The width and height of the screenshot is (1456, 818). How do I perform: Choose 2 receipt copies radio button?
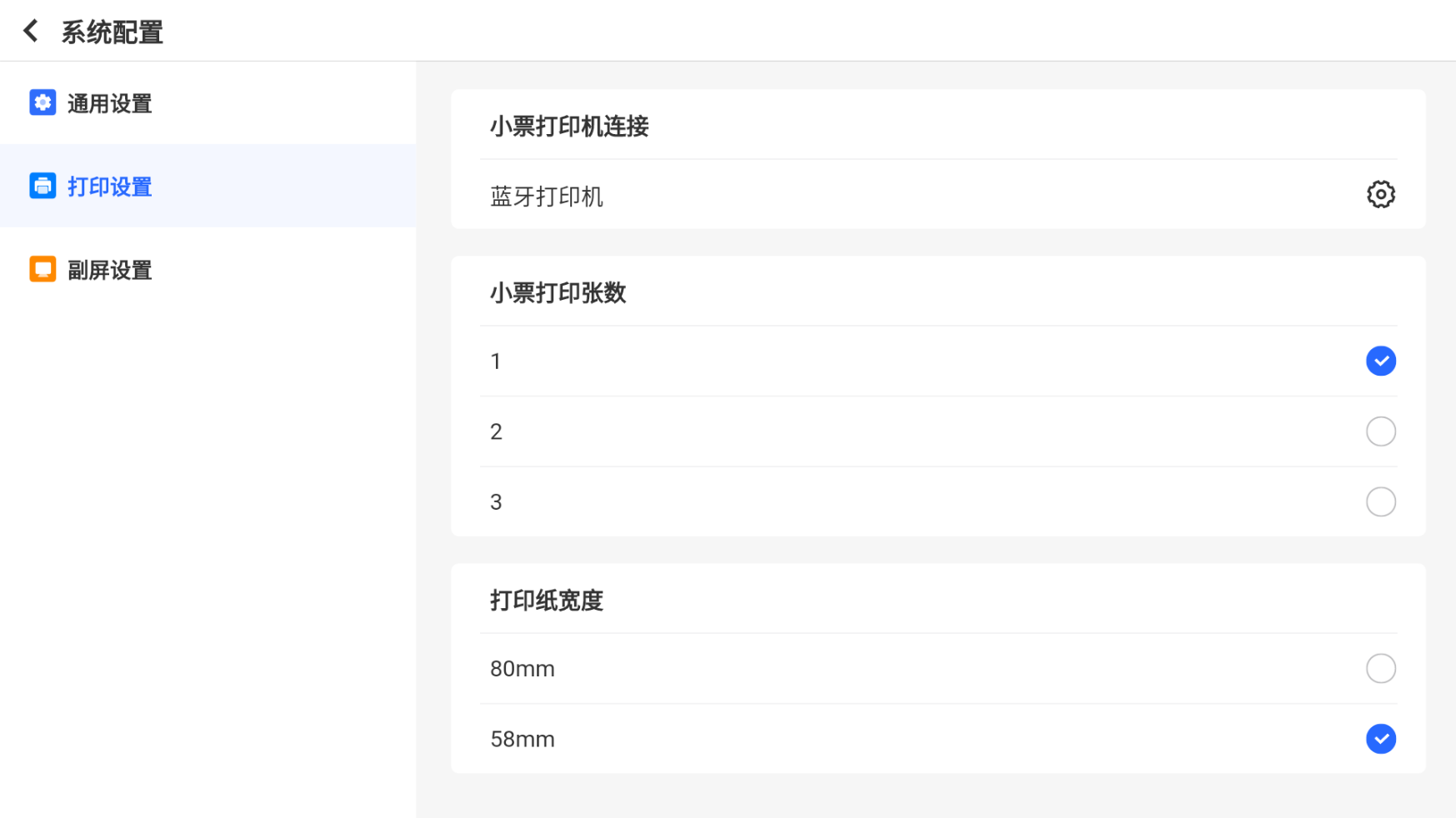click(x=1380, y=431)
